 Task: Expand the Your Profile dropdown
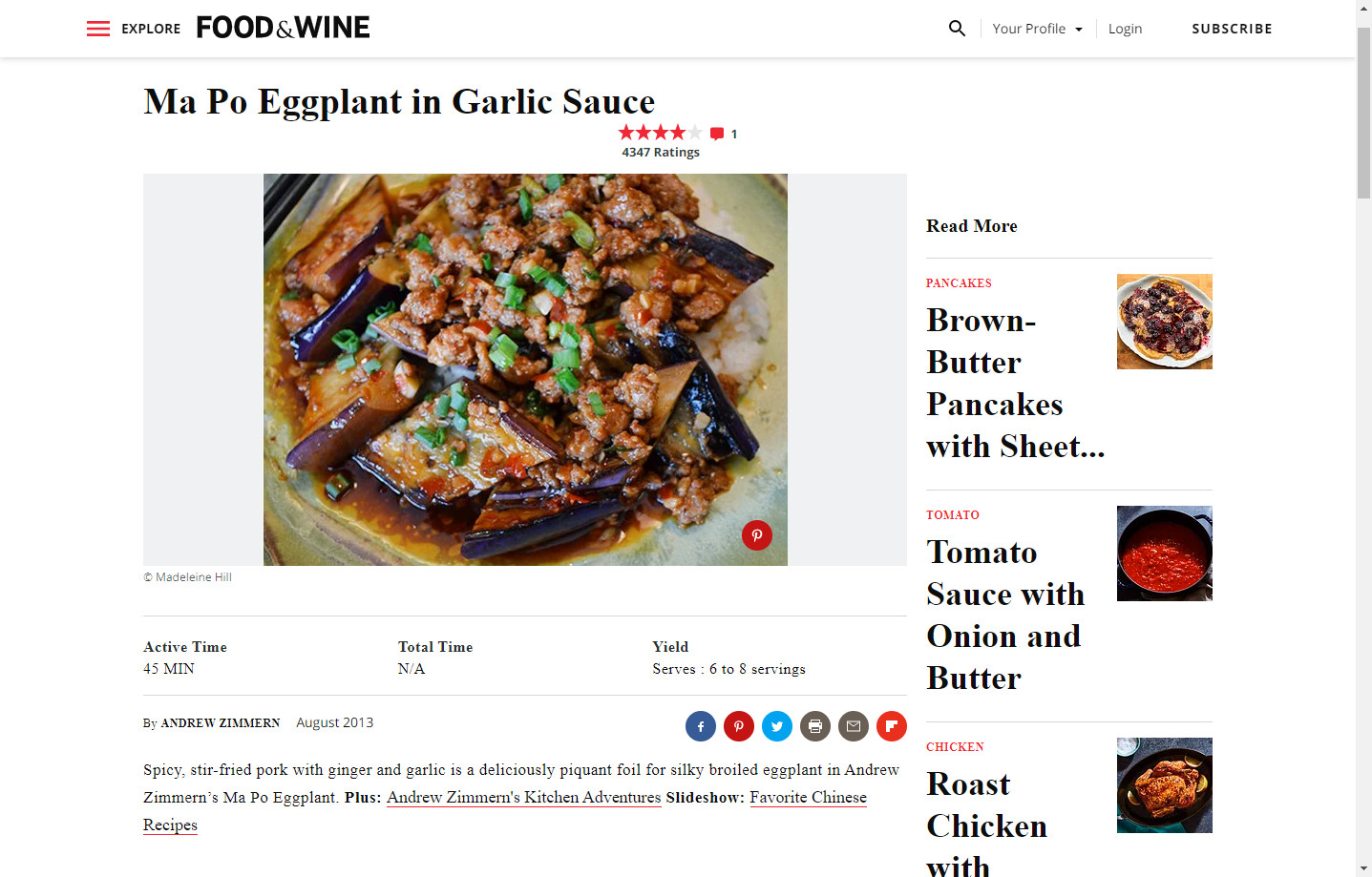[x=1037, y=29]
